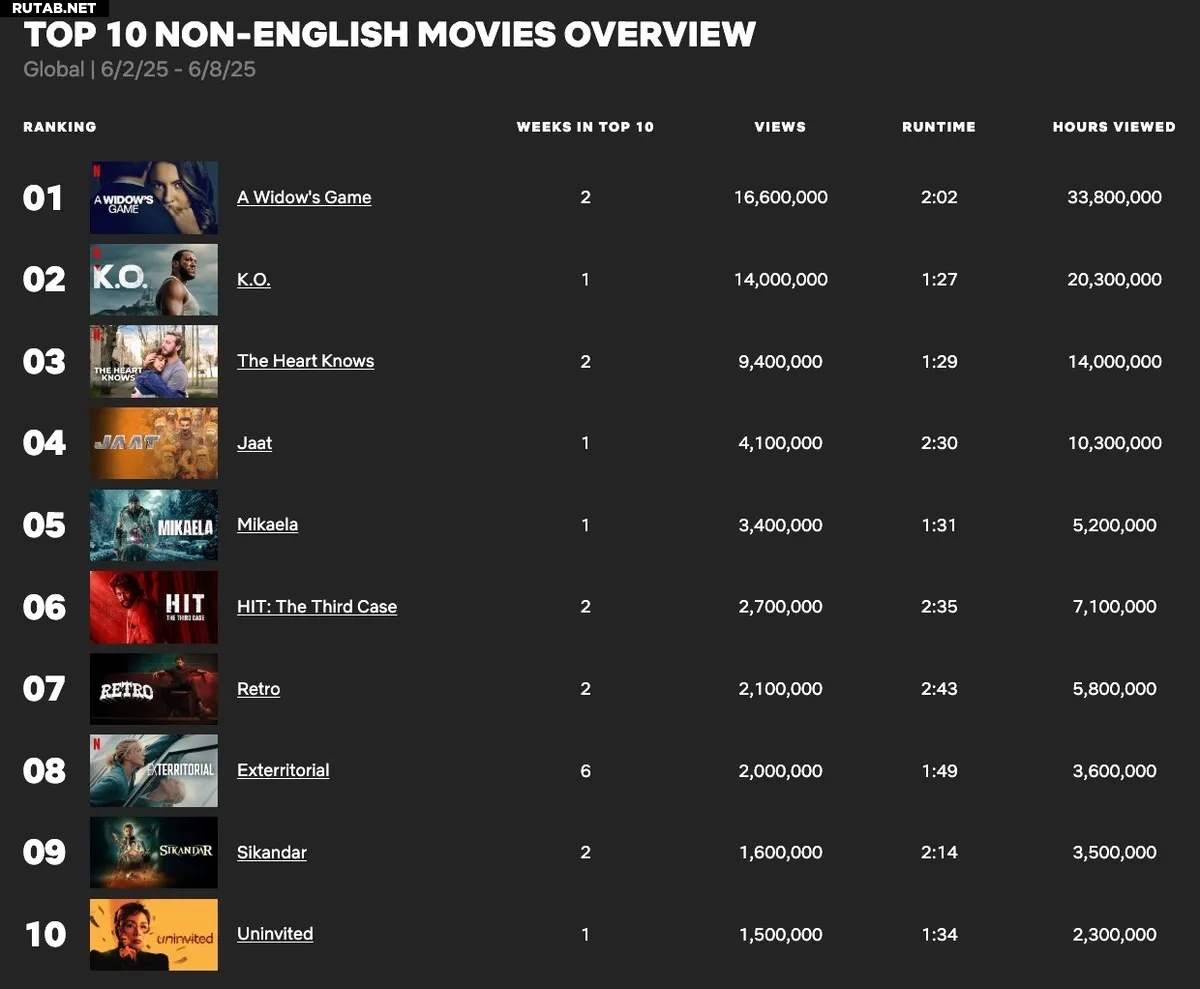Click rank number 04
Viewport: 1200px width, 989px height.
[44, 443]
